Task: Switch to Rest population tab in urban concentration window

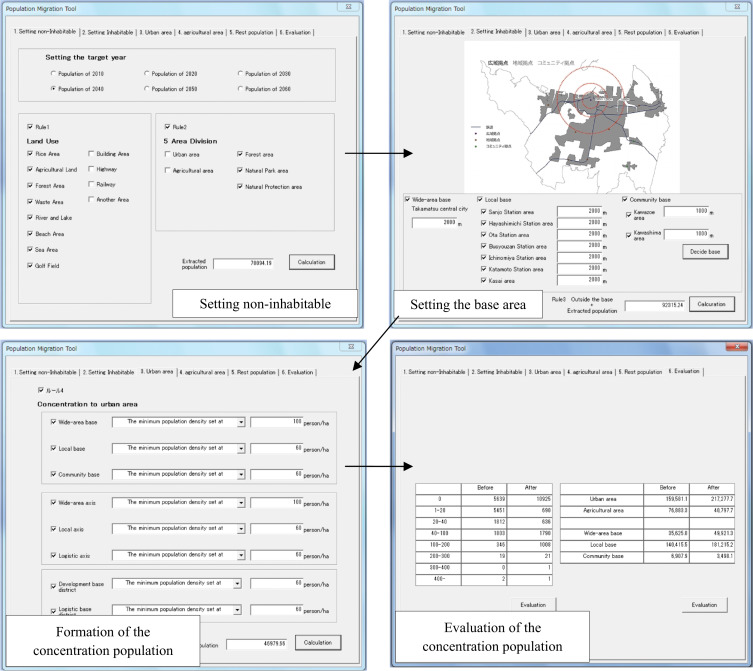Action: pos(254,372)
